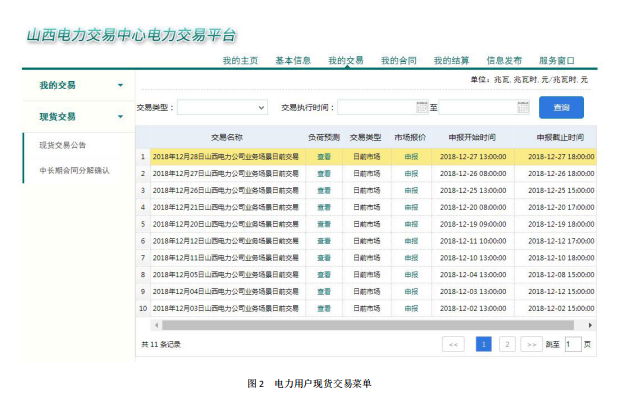Click the next page double-arrow button
This screenshot has height=409, width=639.
pos(531,344)
